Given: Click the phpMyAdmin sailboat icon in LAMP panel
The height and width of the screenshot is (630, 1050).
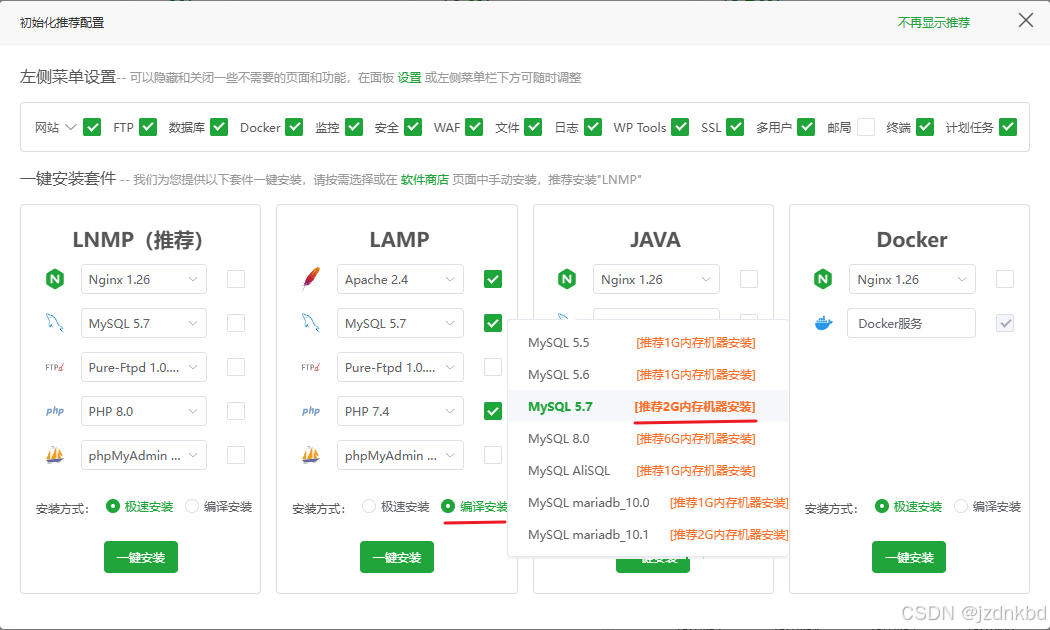Looking at the screenshot, I should point(311,455).
